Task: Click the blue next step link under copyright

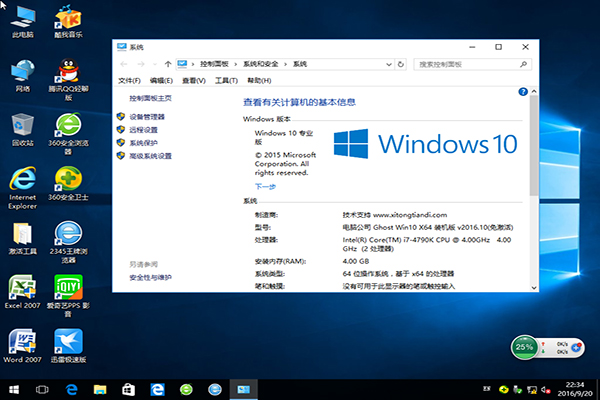Action: point(265,186)
